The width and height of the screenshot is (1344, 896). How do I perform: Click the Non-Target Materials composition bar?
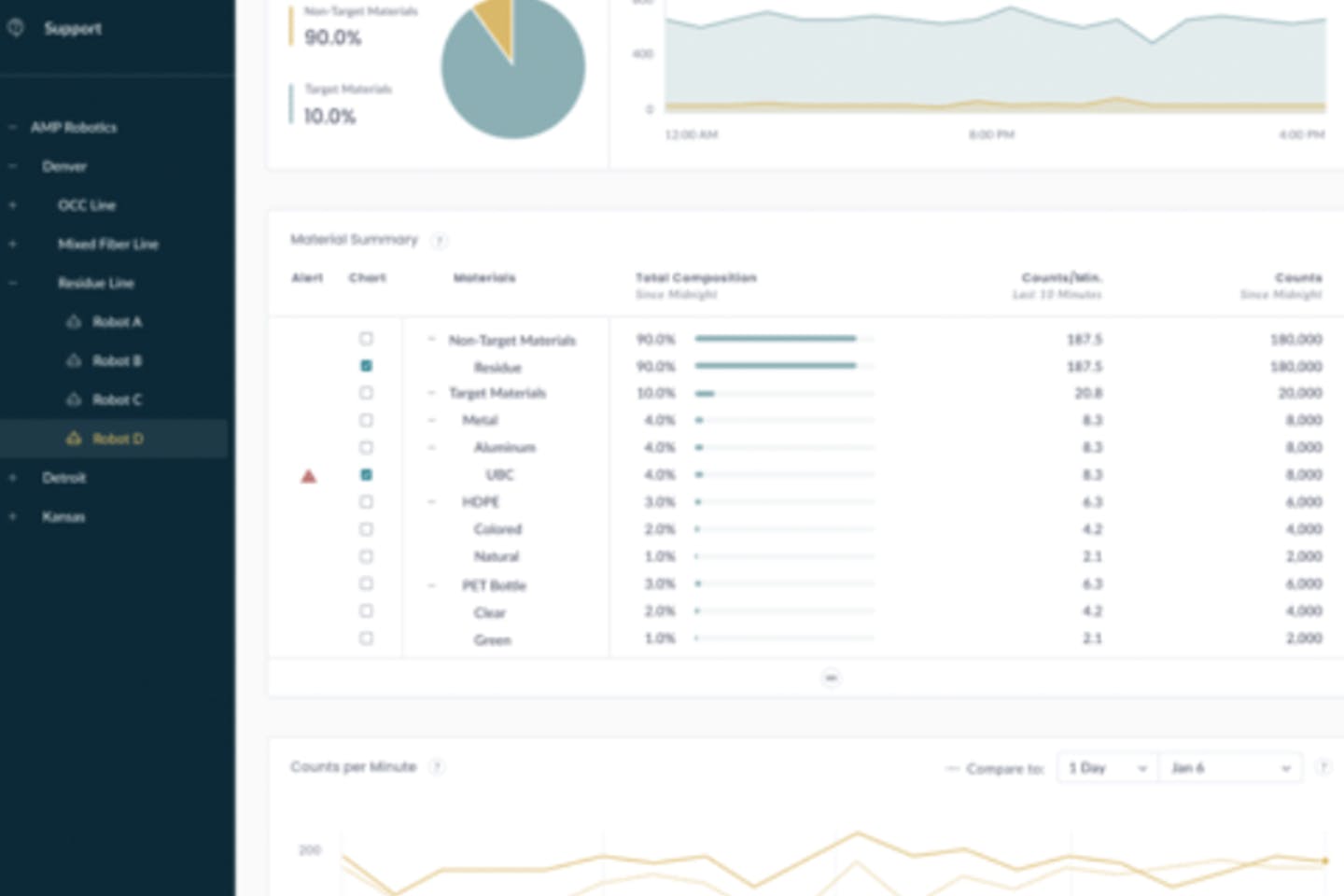(784, 339)
